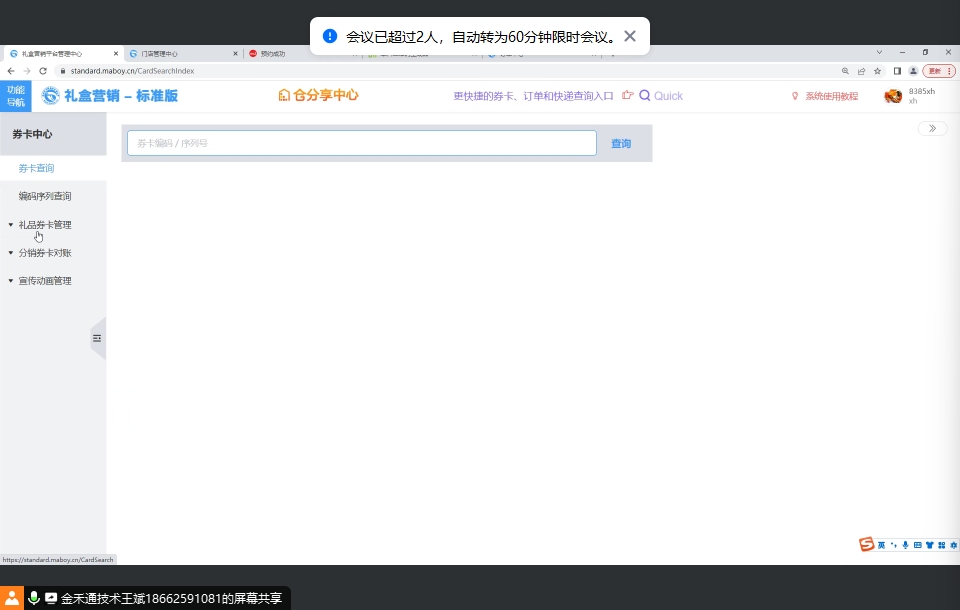Viewport: 960px width, 610px height.
Task: Click the user avatar 8385xh
Action: [893, 96]
